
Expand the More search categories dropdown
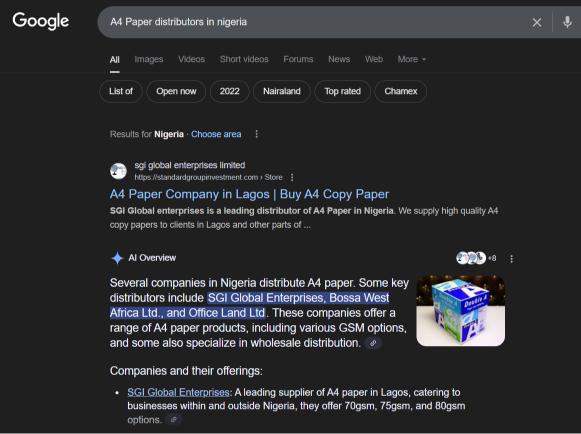point(412,59)
